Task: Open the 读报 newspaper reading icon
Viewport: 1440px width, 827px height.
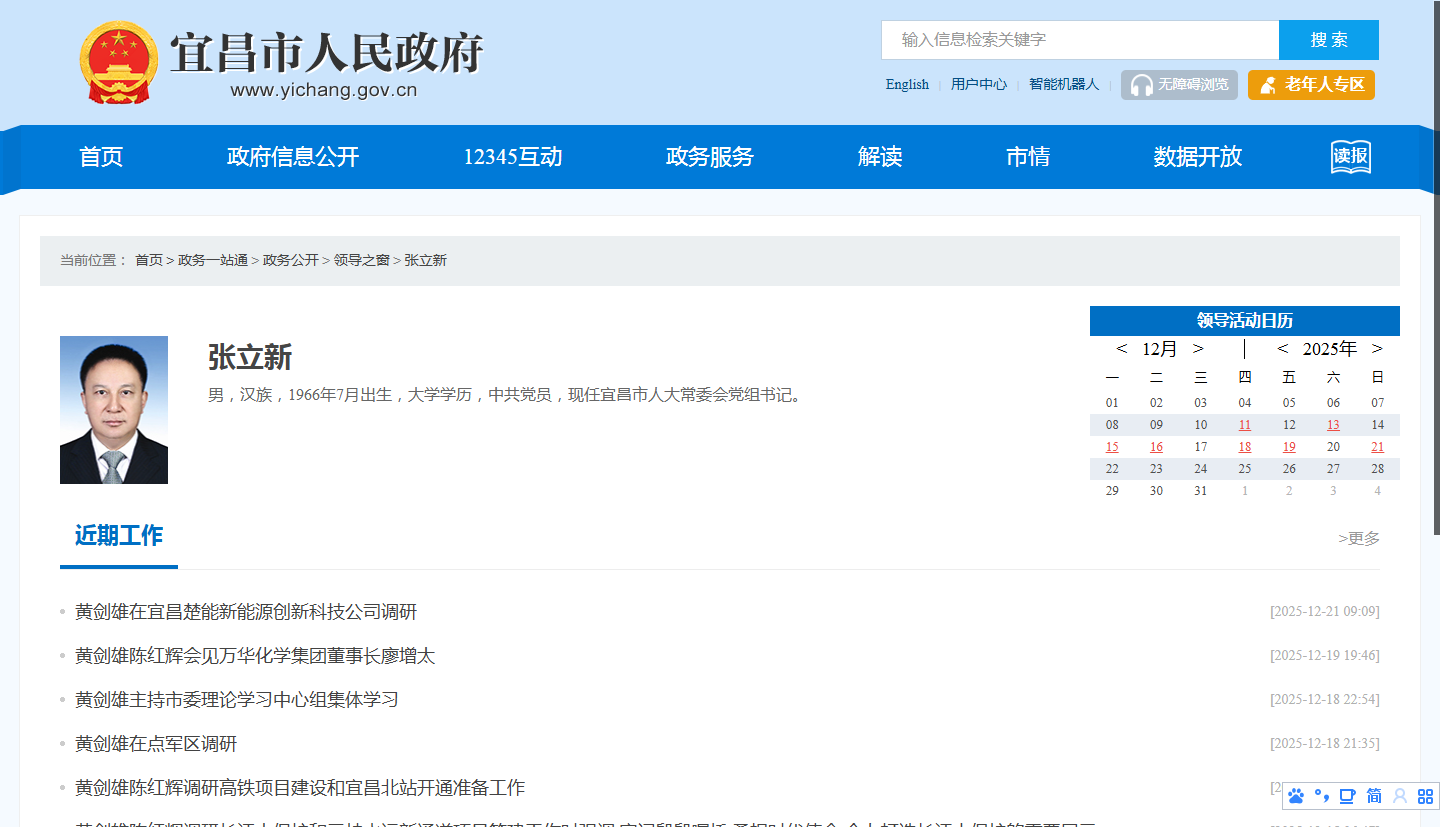Action: 1350,157
